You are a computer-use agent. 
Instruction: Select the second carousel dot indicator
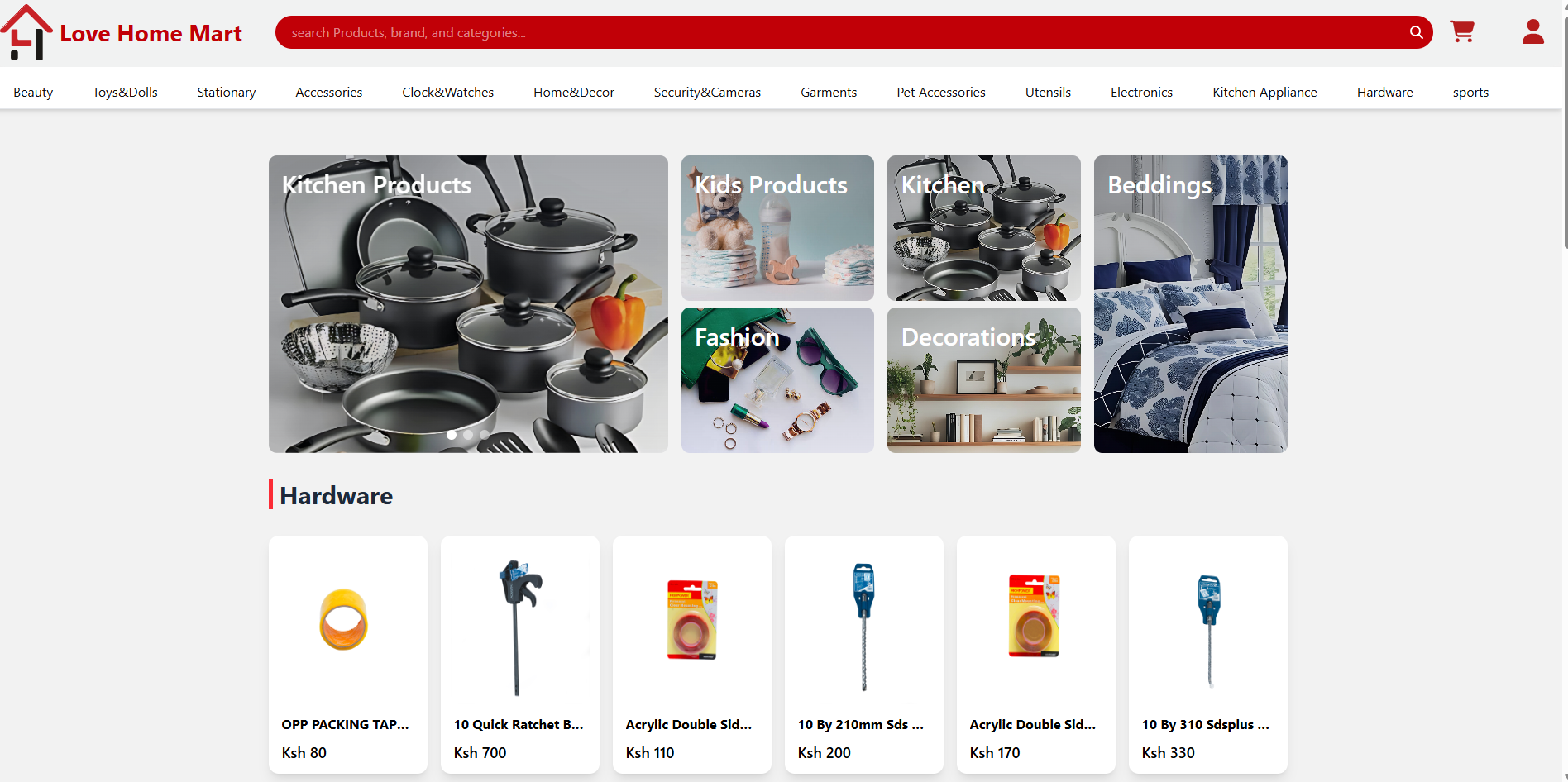[x=468, y=435]
